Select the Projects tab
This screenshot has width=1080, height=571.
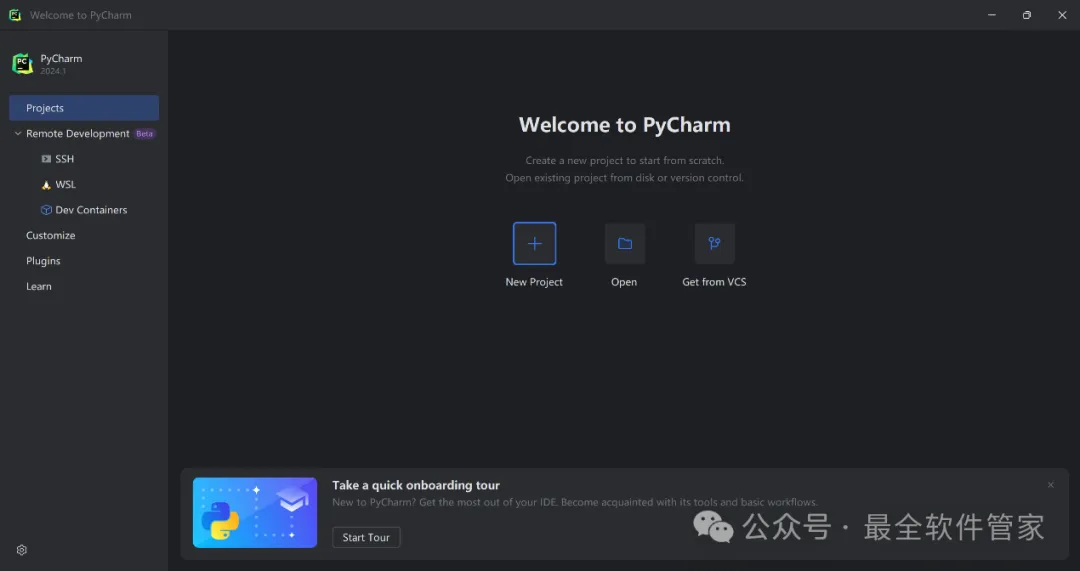[x=84, y=108]
